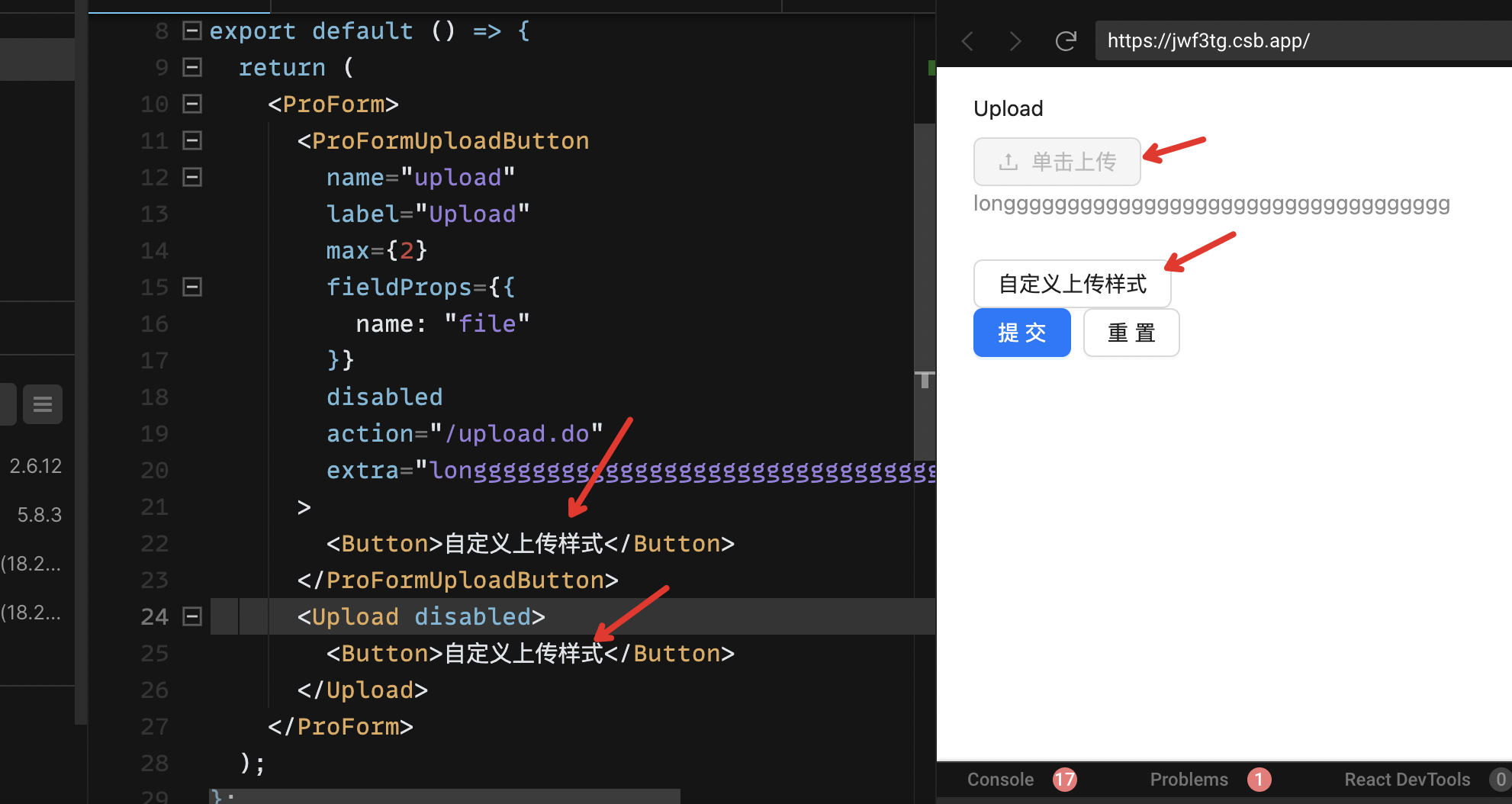Collapse the fieldProps block on line 15

(x=191, y=287)
